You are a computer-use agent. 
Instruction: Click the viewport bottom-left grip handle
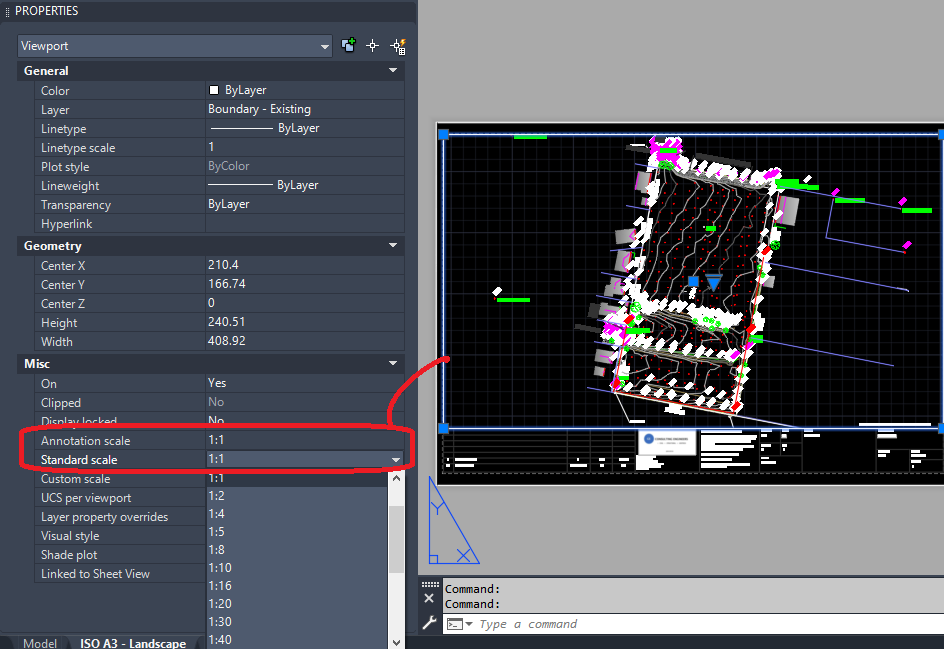point(444,428)
